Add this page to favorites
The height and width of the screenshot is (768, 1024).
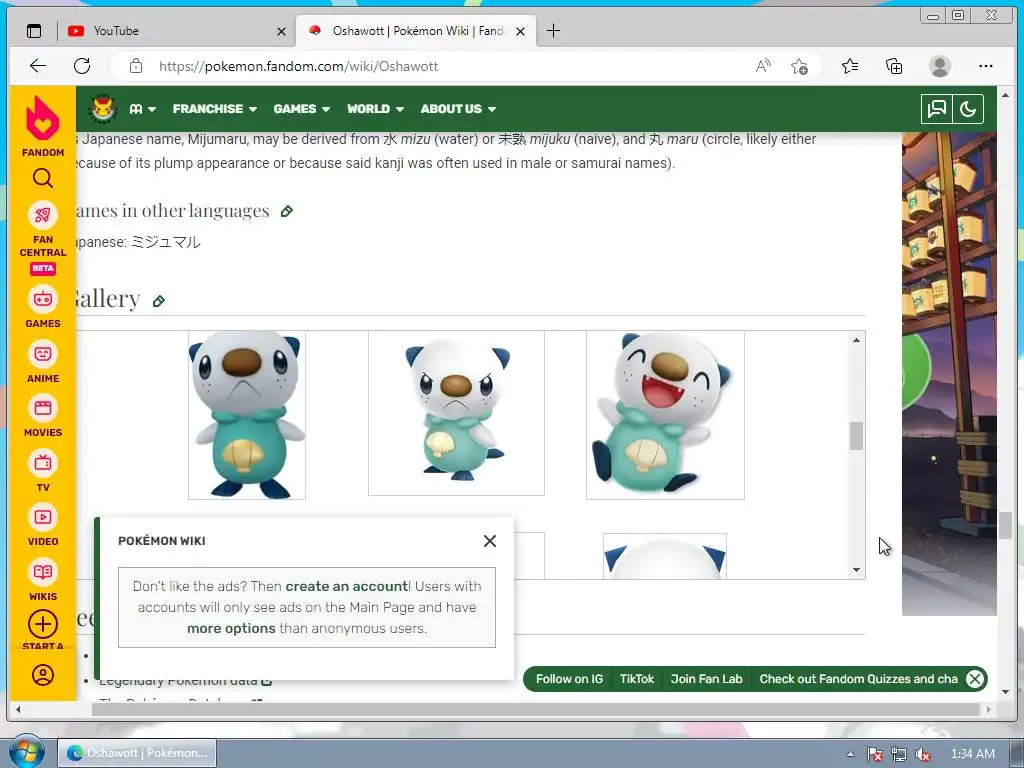(799, 66)
